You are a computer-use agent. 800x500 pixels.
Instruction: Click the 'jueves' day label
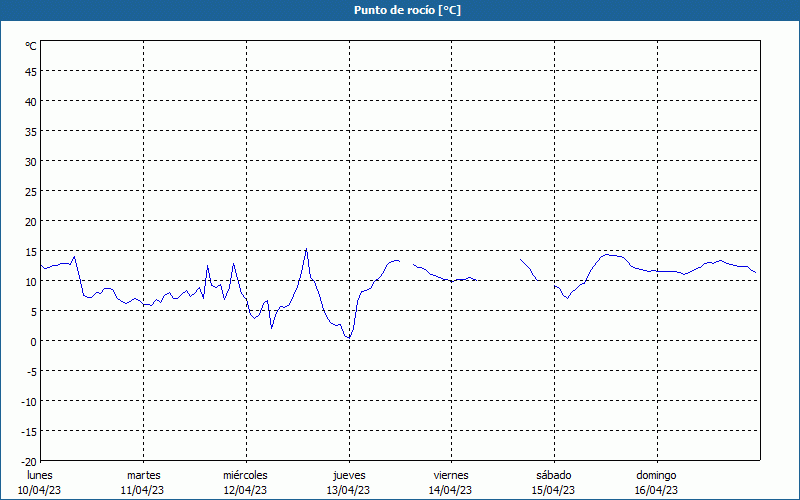pyautogui.click(x=349, y=476)
